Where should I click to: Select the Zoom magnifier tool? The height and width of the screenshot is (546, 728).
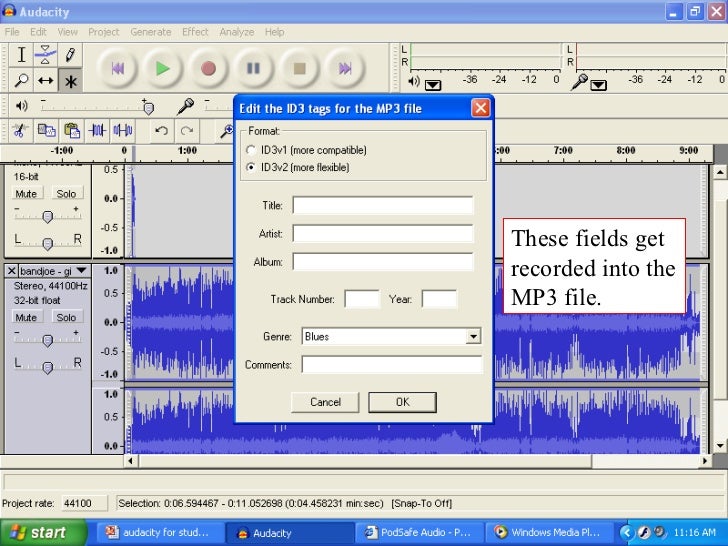21,81
